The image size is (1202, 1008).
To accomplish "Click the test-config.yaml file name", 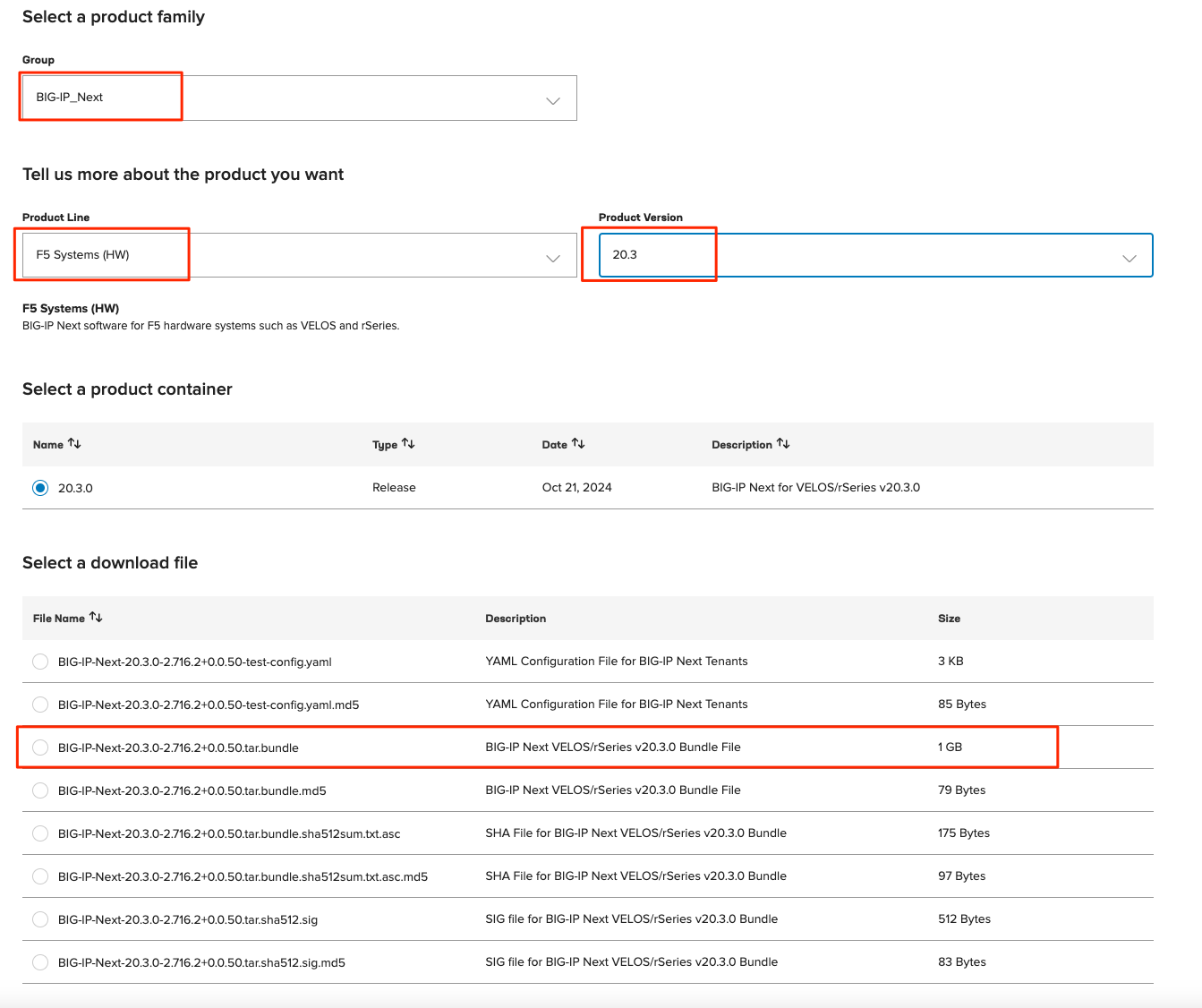I will pos(195,662).
